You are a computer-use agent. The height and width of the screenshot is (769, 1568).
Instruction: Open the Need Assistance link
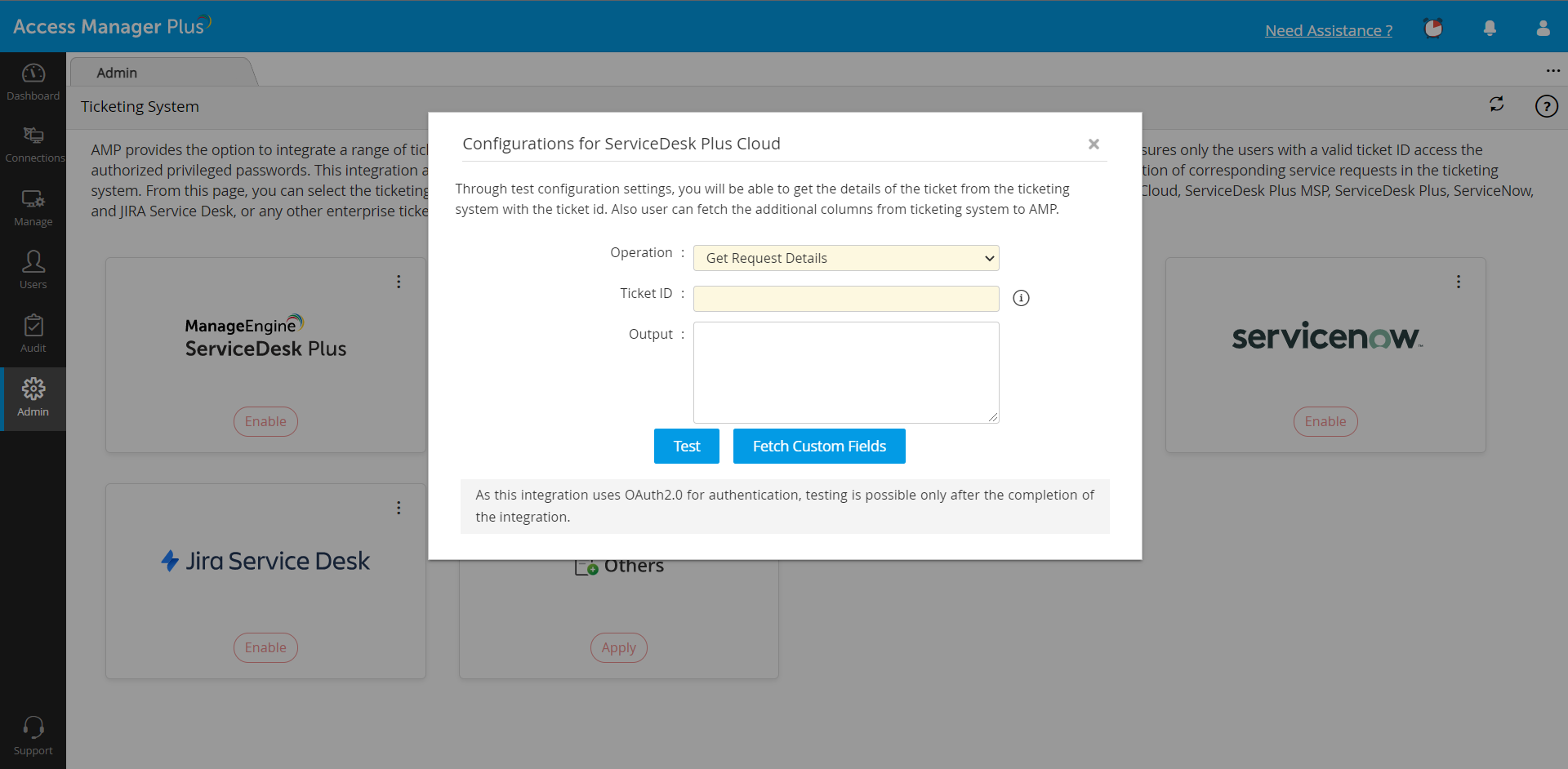[1329, 30]
